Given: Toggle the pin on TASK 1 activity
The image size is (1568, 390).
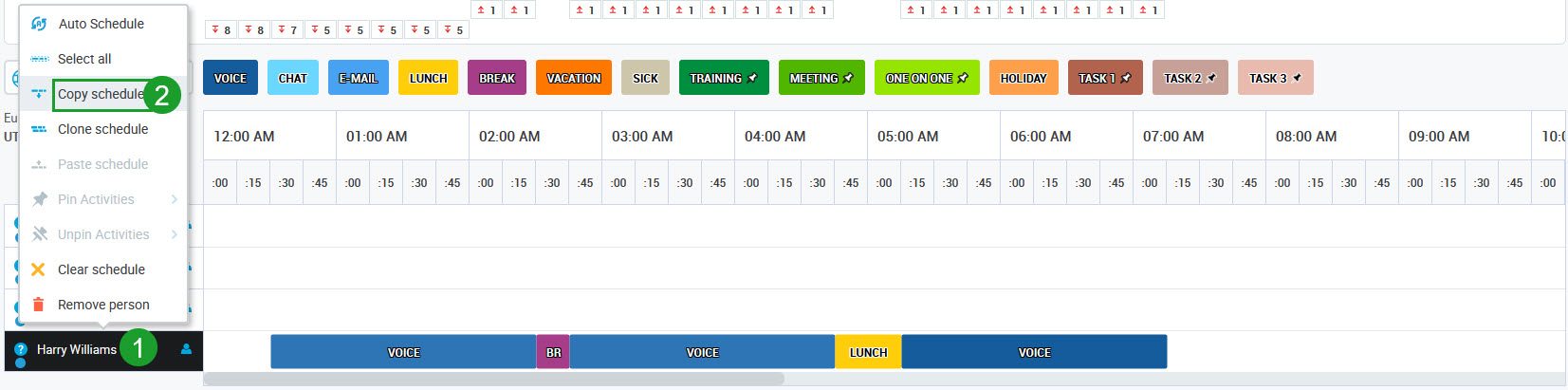Looking at the screenshot, I should click(x=1126, y=78).
